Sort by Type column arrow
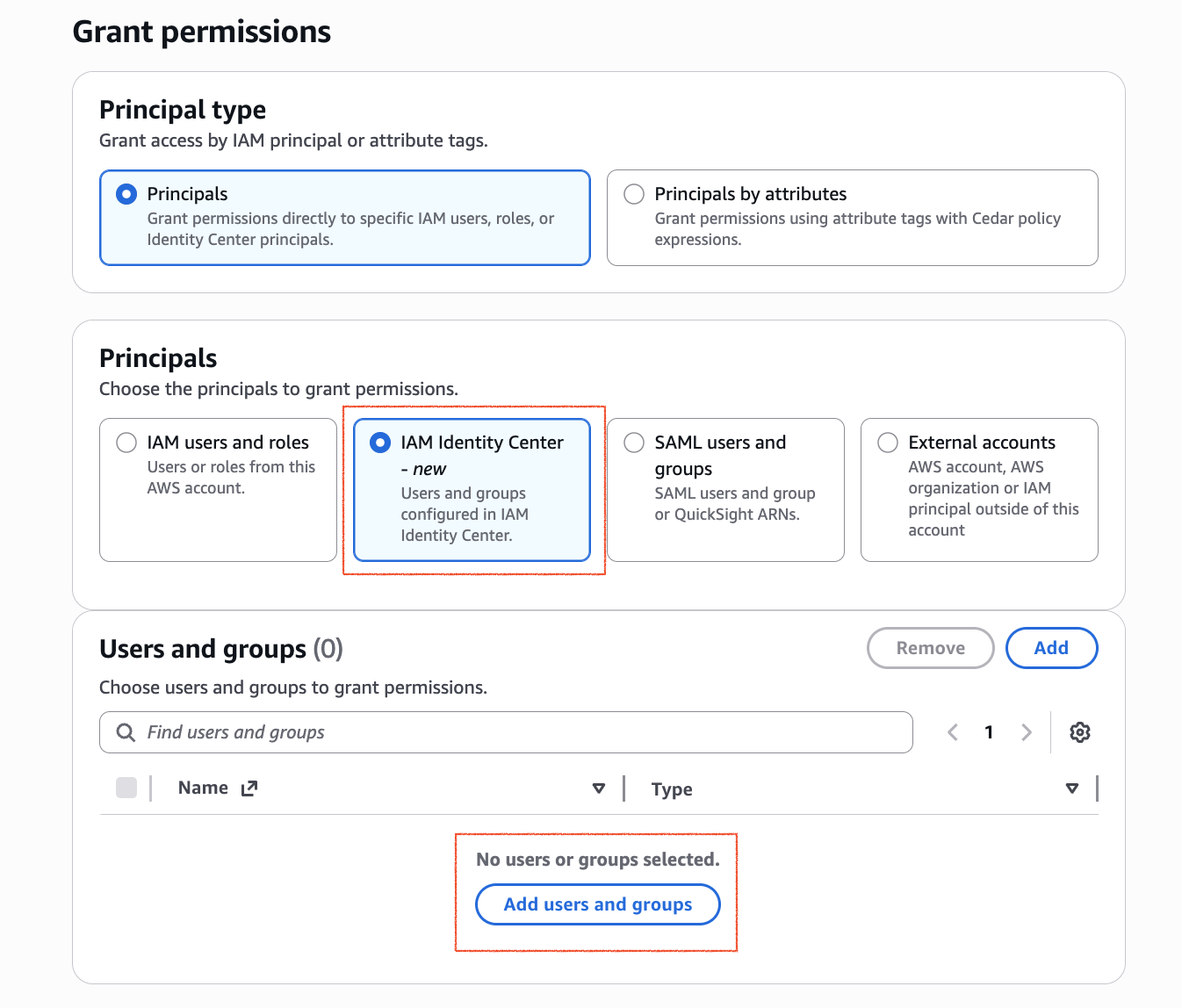The image size is (1182, 1008). point(1072,788)
